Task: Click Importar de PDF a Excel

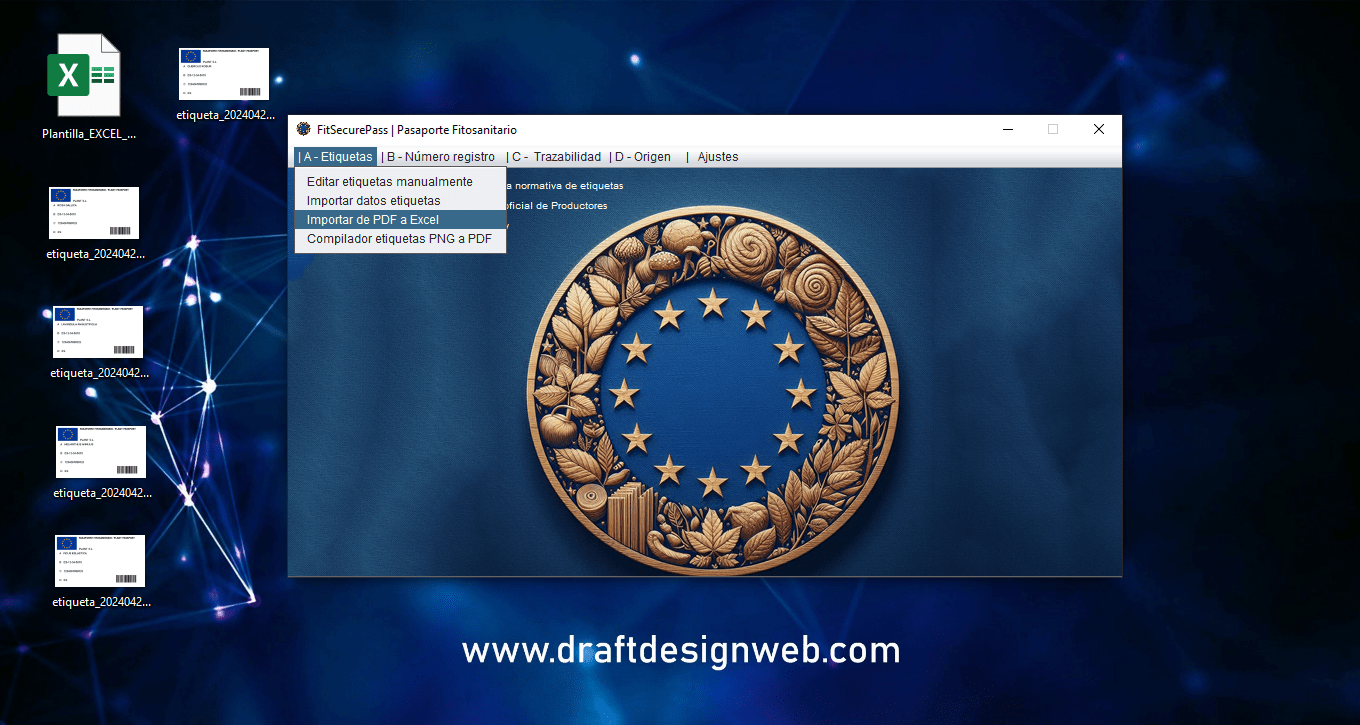Action: click(x=372, y=220)
